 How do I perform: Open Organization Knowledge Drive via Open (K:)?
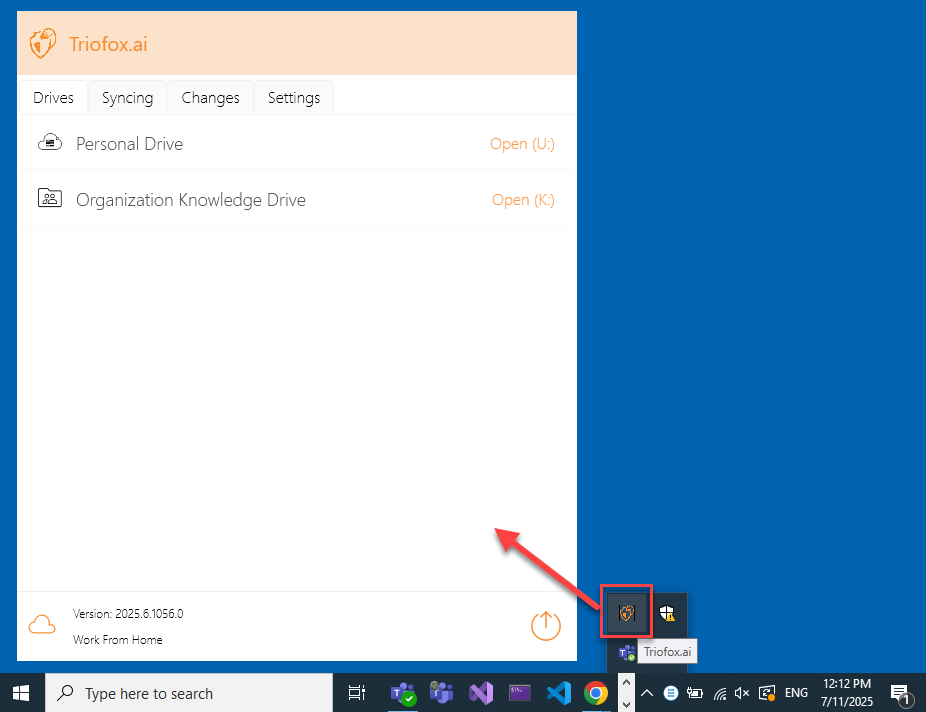523,200
